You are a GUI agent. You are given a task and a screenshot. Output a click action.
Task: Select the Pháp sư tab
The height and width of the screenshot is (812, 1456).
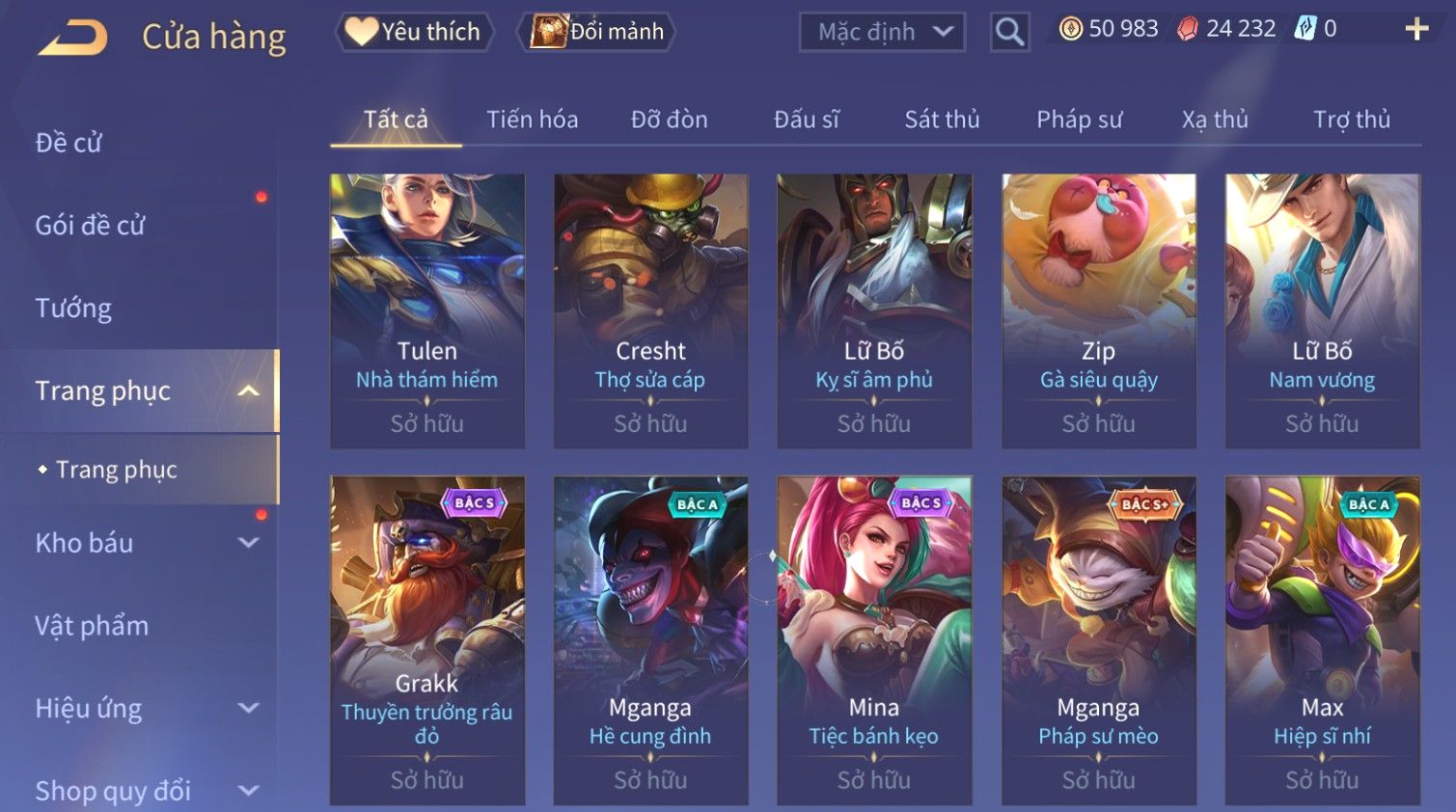pyautogui.click(x=1080, y=120)
